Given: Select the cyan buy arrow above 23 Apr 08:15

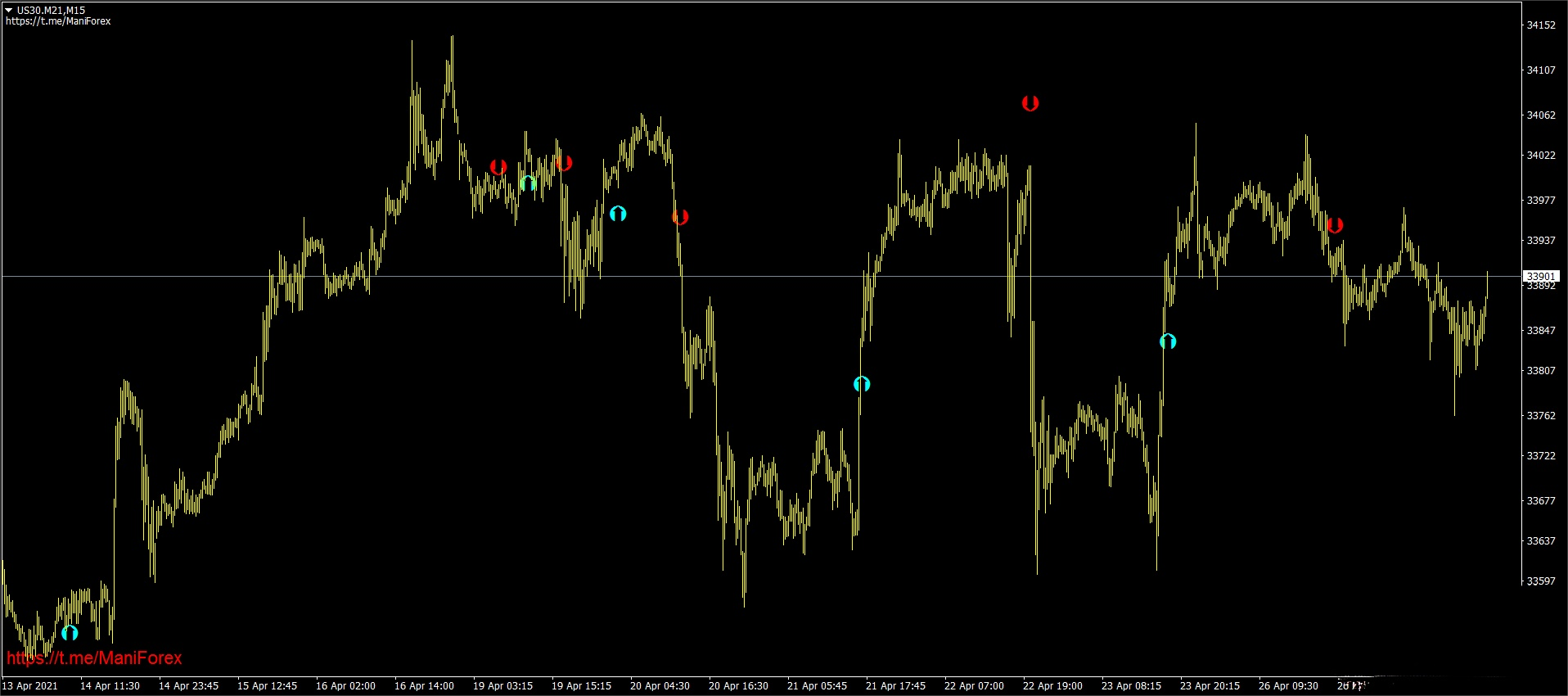Looking at the screenshot, I should [x=1168, y=341].
